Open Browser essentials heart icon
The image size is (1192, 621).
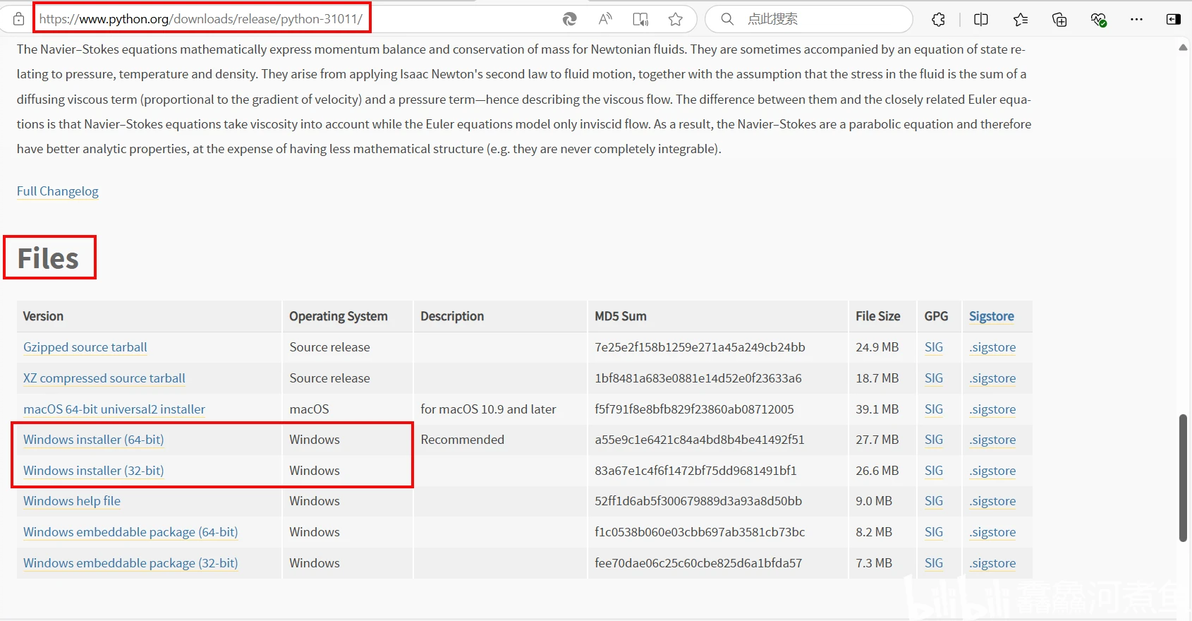point(1098,19)
